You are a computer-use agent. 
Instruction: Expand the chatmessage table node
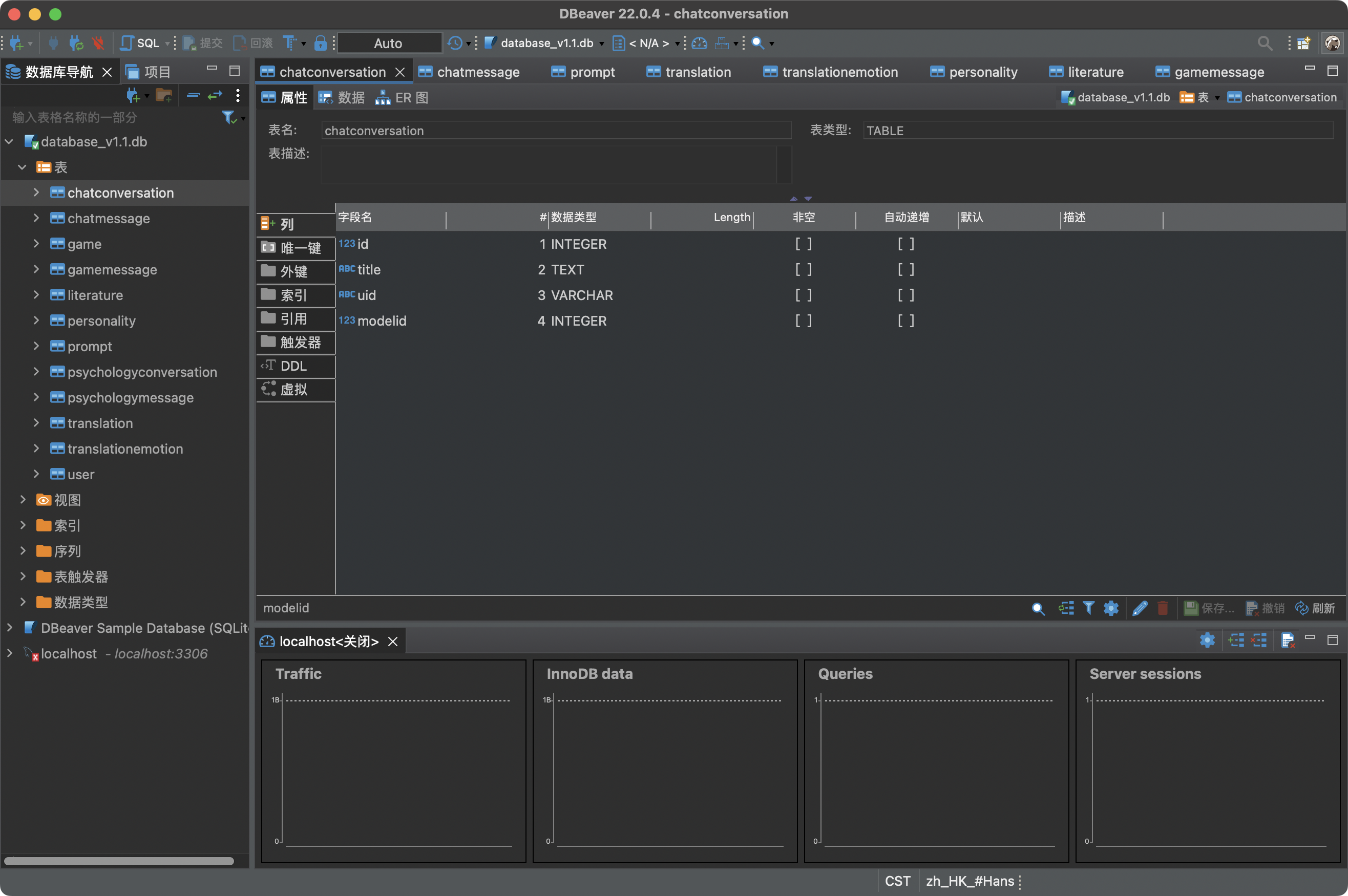36,218
